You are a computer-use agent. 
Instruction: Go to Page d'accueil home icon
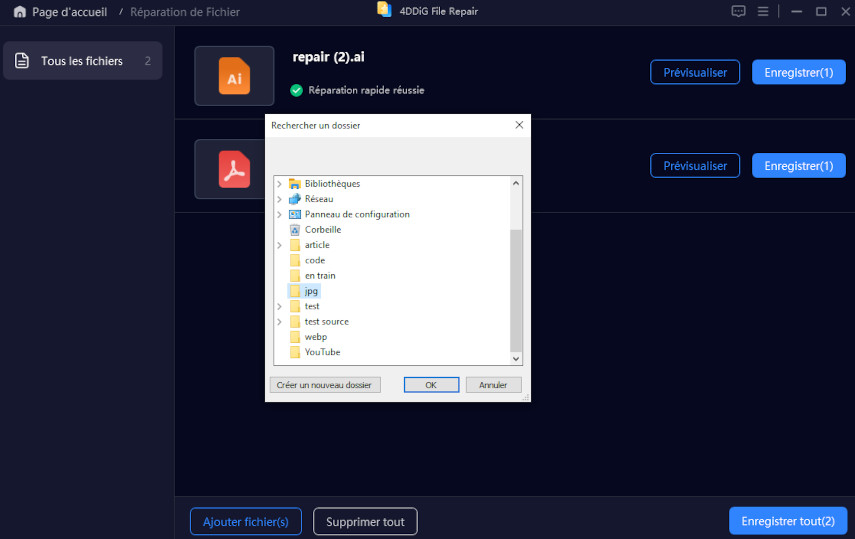[x=20, y=11]
